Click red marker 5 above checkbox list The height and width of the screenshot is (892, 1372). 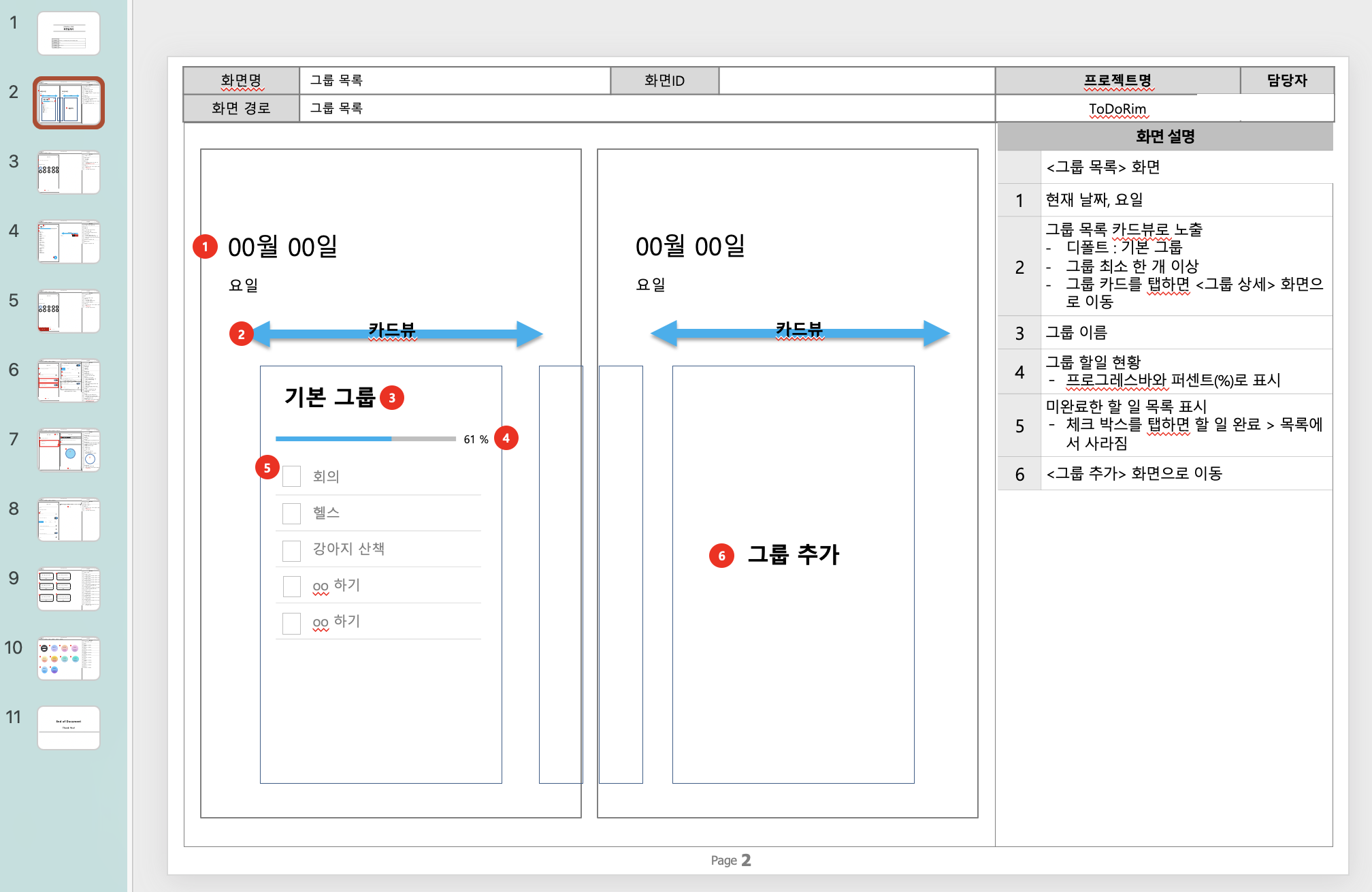267,468
